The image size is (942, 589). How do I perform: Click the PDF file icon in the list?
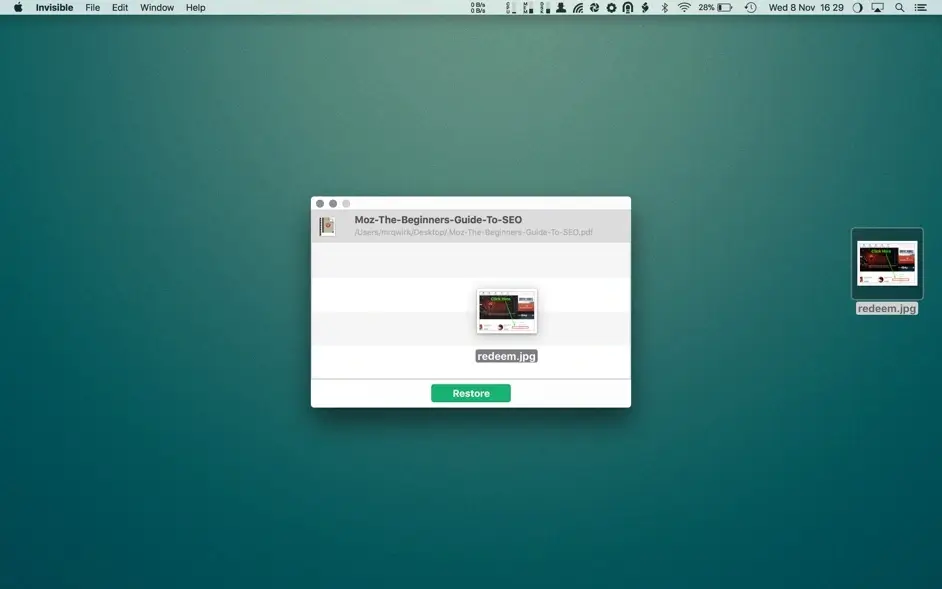[327, 227]
